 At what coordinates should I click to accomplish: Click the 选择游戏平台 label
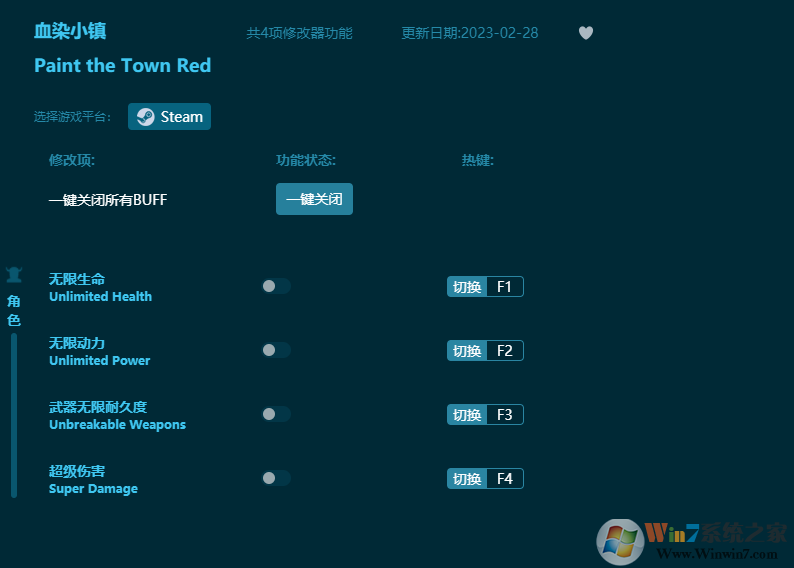[72, 117]
